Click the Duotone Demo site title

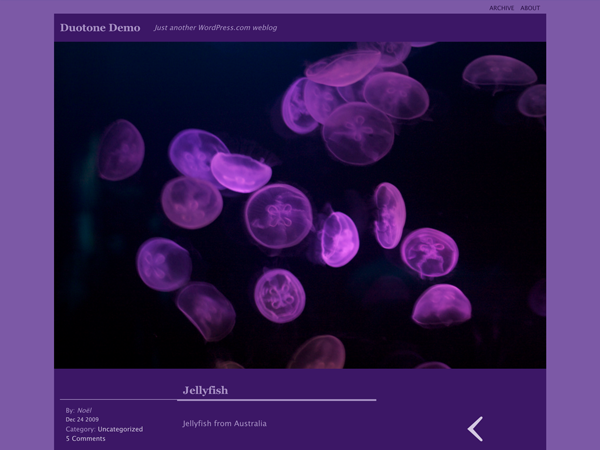pos(100,28)
